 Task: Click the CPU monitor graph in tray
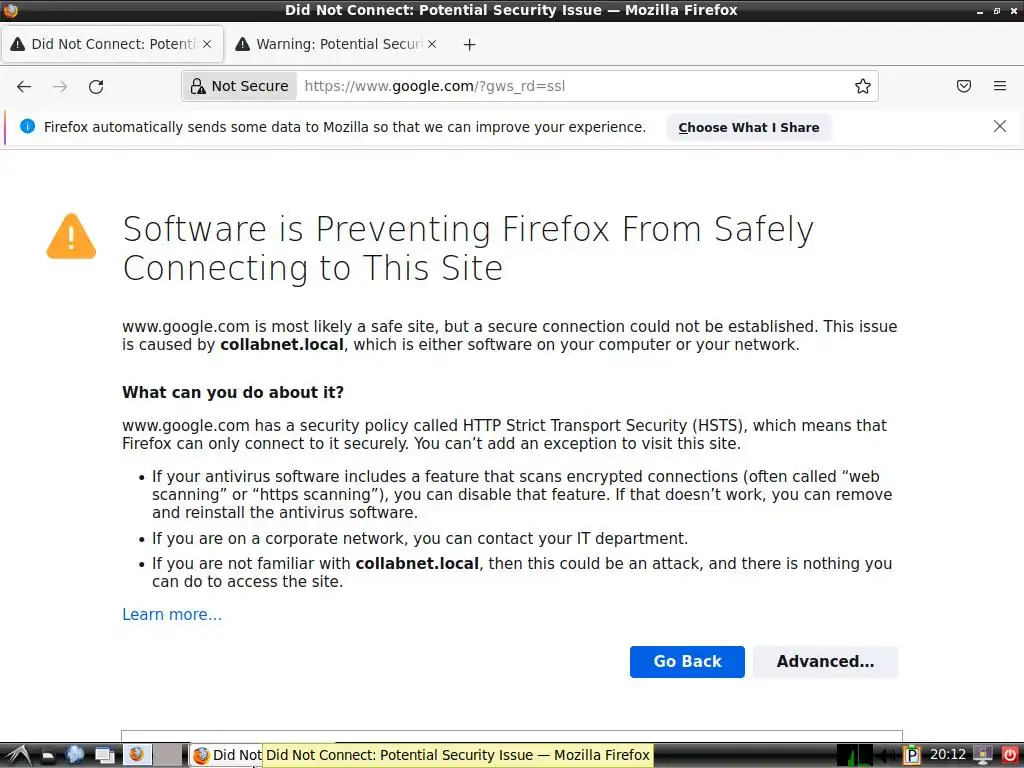coord(855,756)
